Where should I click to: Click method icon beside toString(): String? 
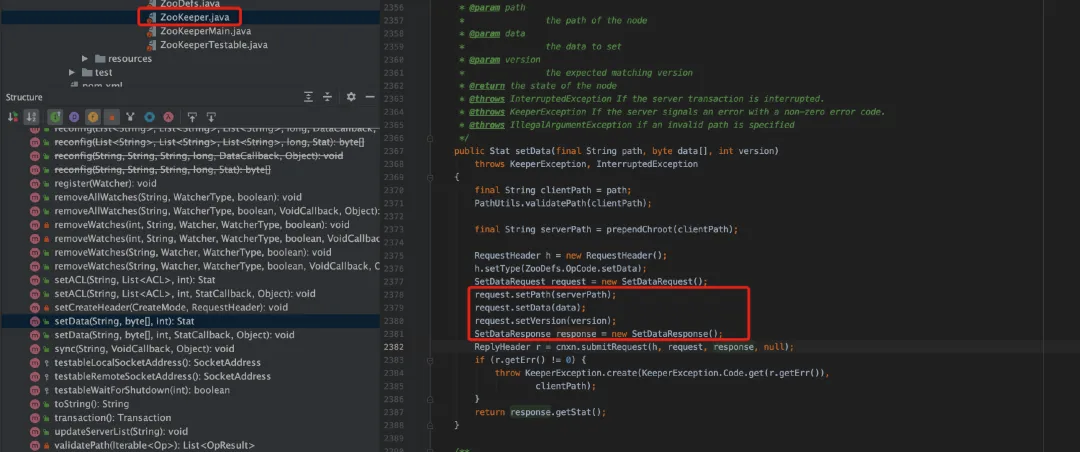35,404
